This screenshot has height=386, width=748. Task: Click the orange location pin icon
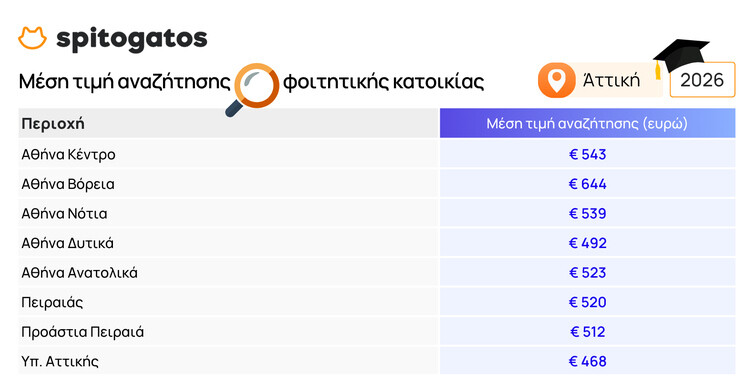click(x=556, y=80)
